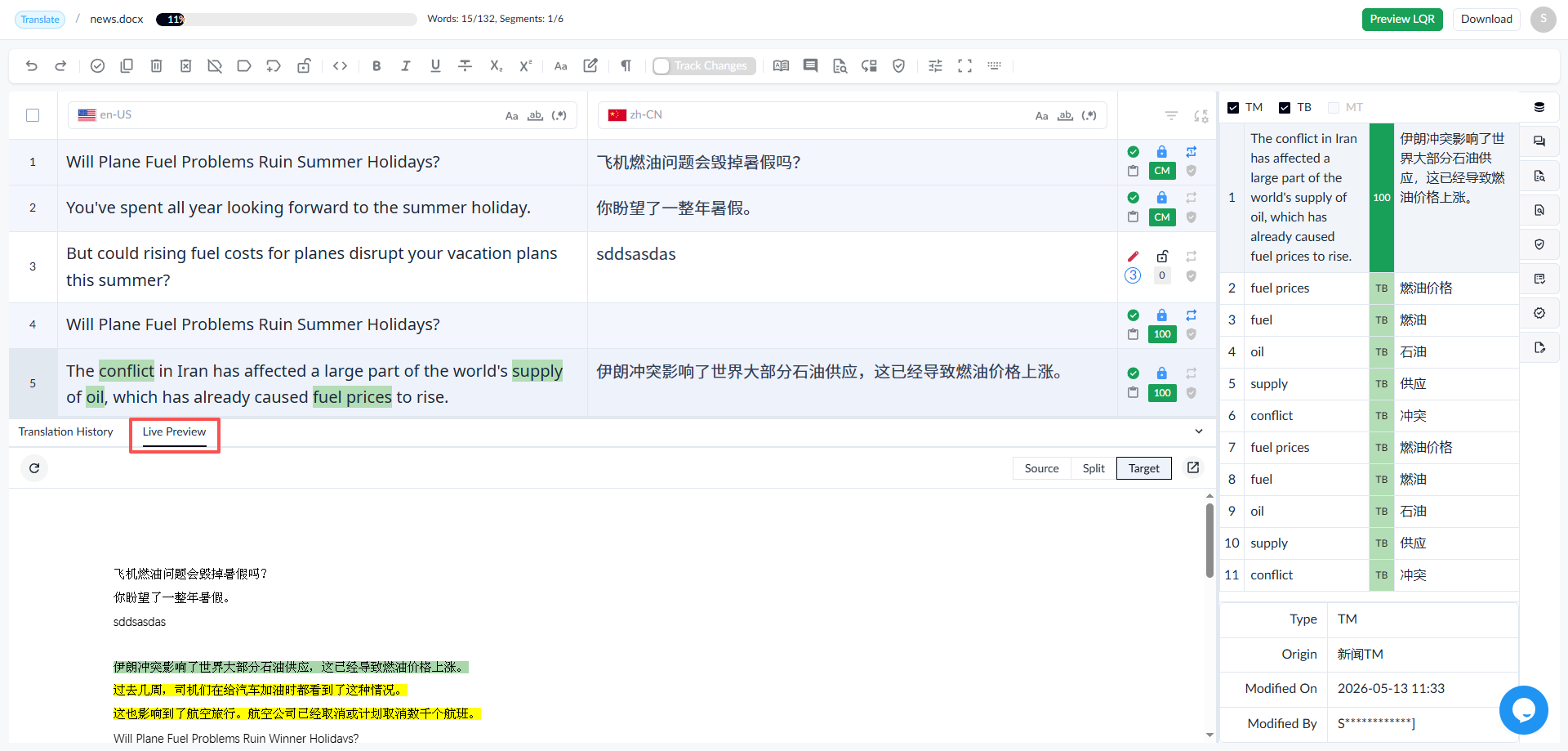This screenshot has height=751, width=1568.
Task: Open the user avatar S
Action: 1543,20
